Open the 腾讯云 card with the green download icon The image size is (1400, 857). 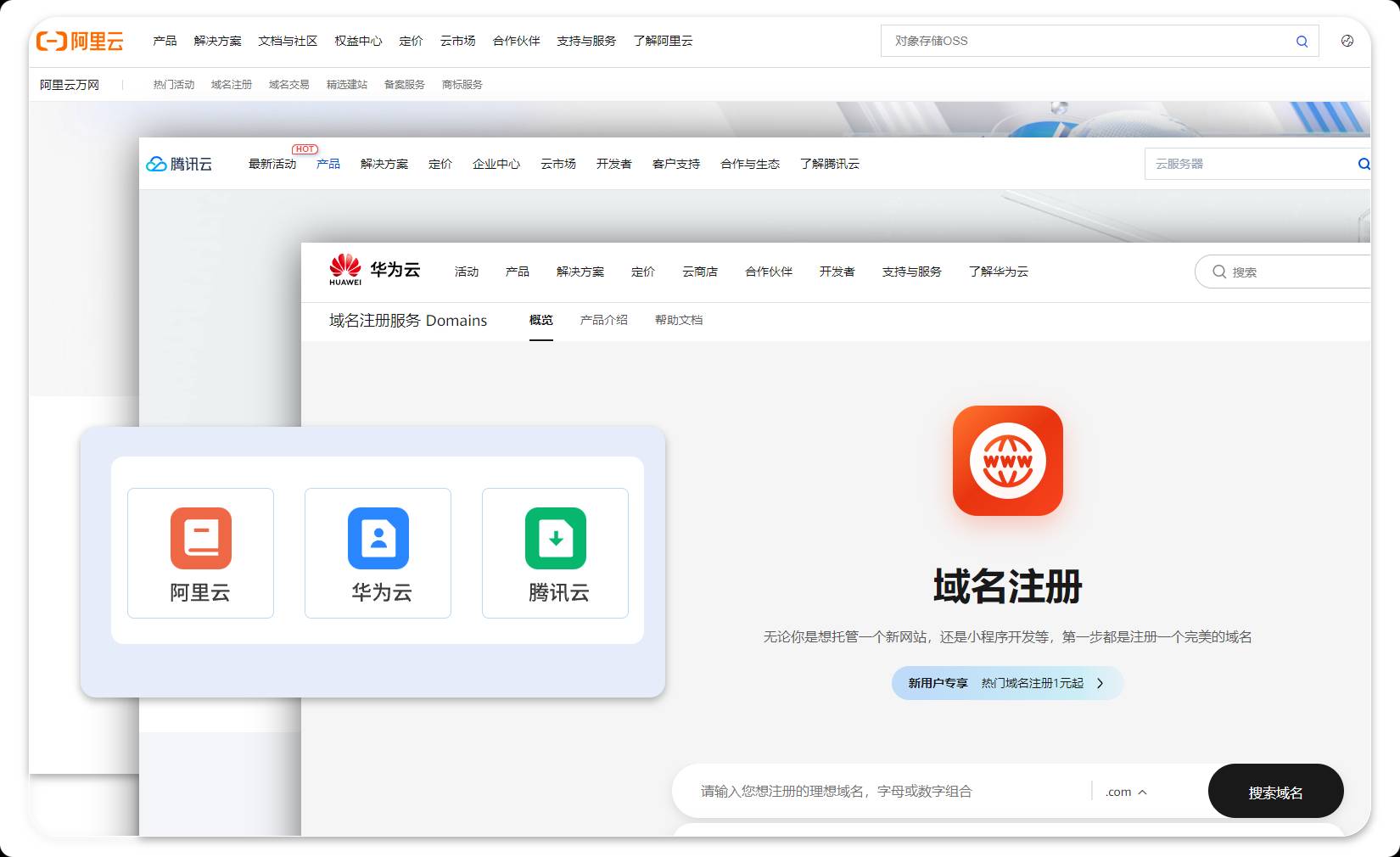pos(555,553)
